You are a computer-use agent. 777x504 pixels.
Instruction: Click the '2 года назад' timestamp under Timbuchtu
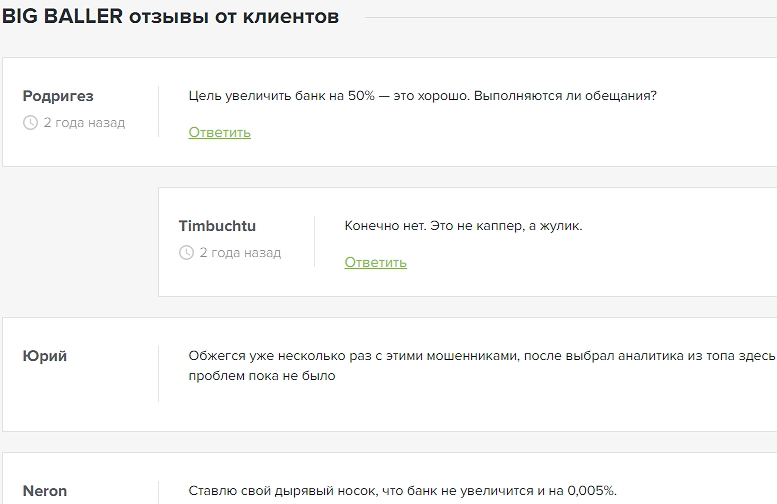240,253
